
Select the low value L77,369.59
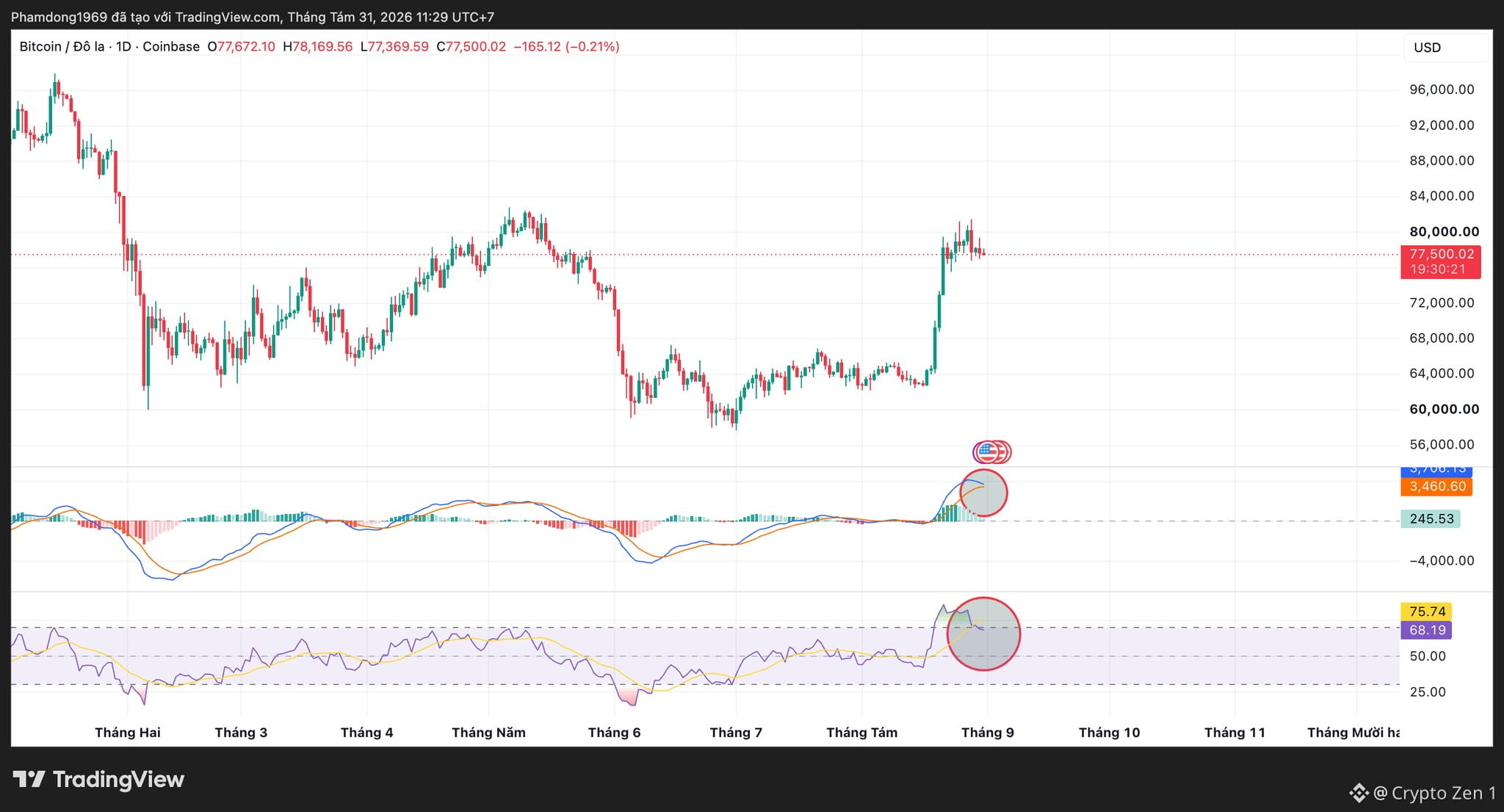coord(394,46)
